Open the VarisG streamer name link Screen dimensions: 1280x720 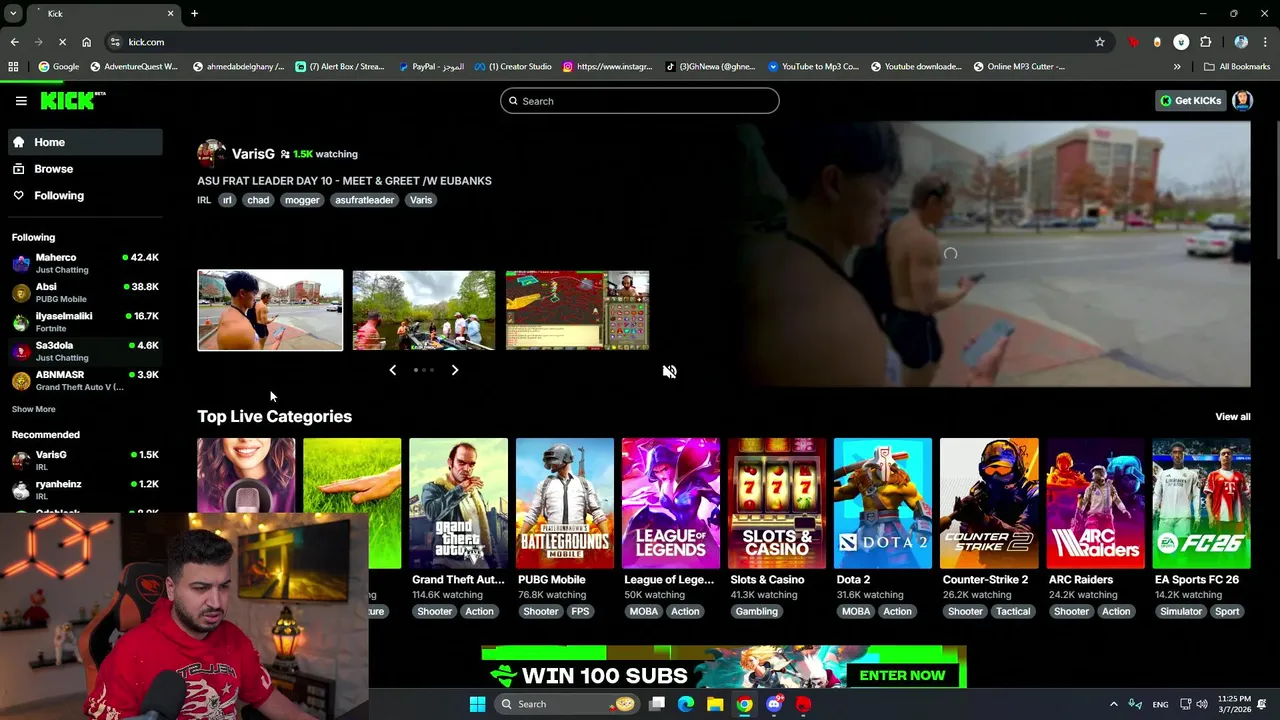253,154
